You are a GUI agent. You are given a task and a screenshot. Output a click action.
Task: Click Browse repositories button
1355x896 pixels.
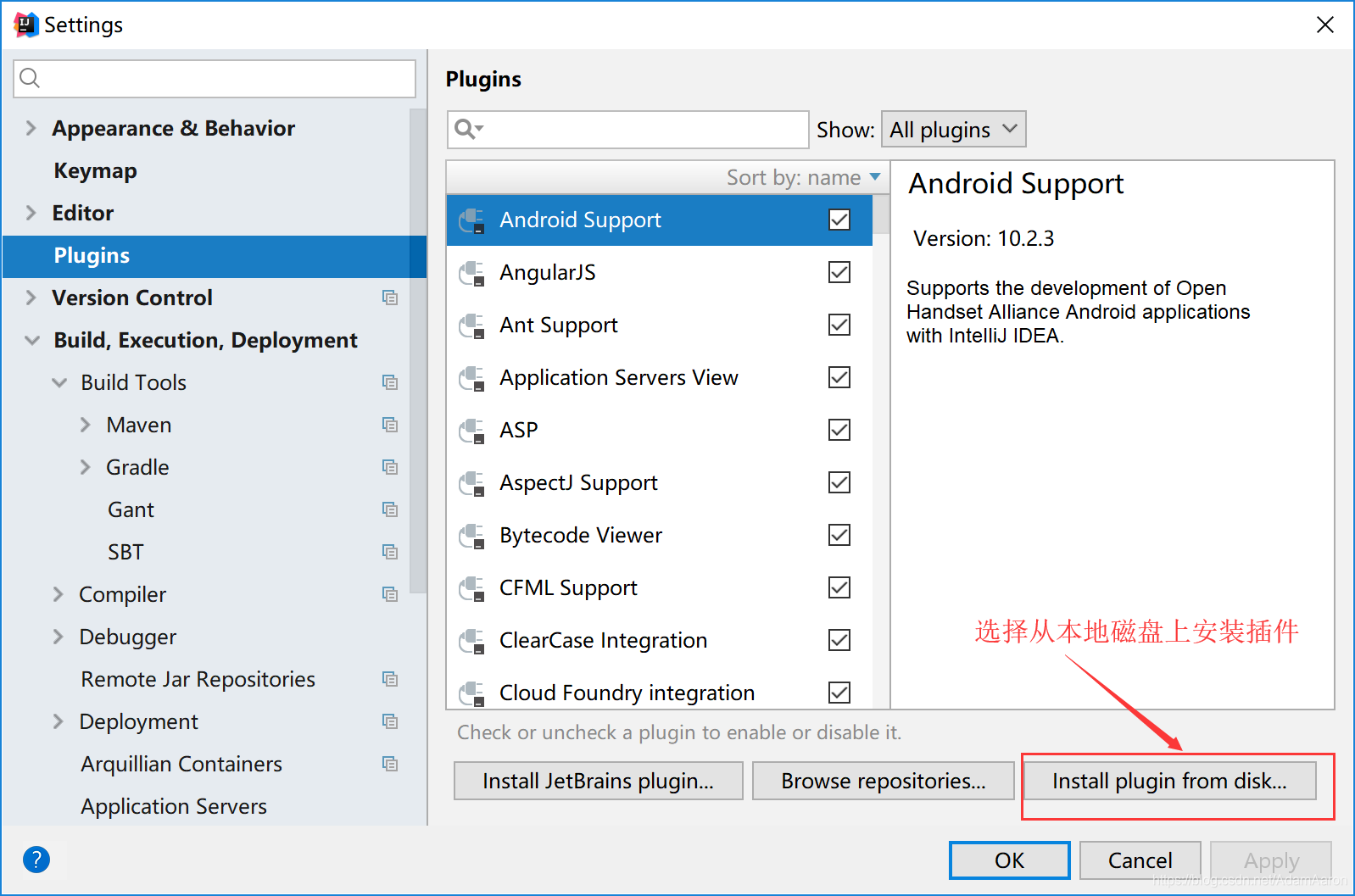click(x=884, y=781)
